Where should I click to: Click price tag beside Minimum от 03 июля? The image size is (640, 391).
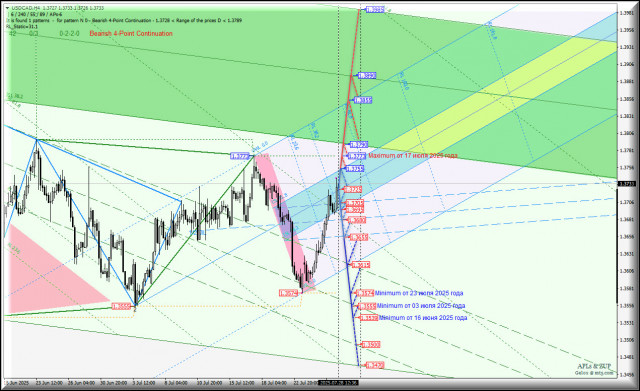coord(367,306)
